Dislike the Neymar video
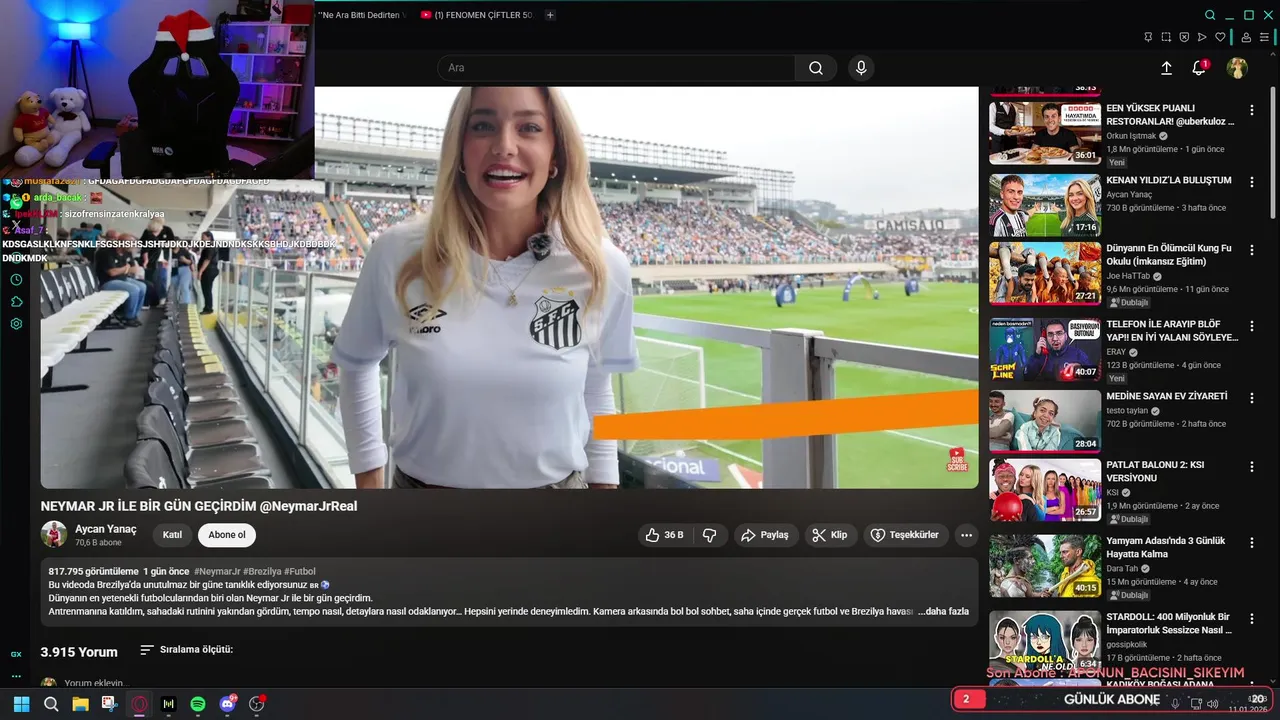This screenshot has width=1280, height=720. (709, 535)
